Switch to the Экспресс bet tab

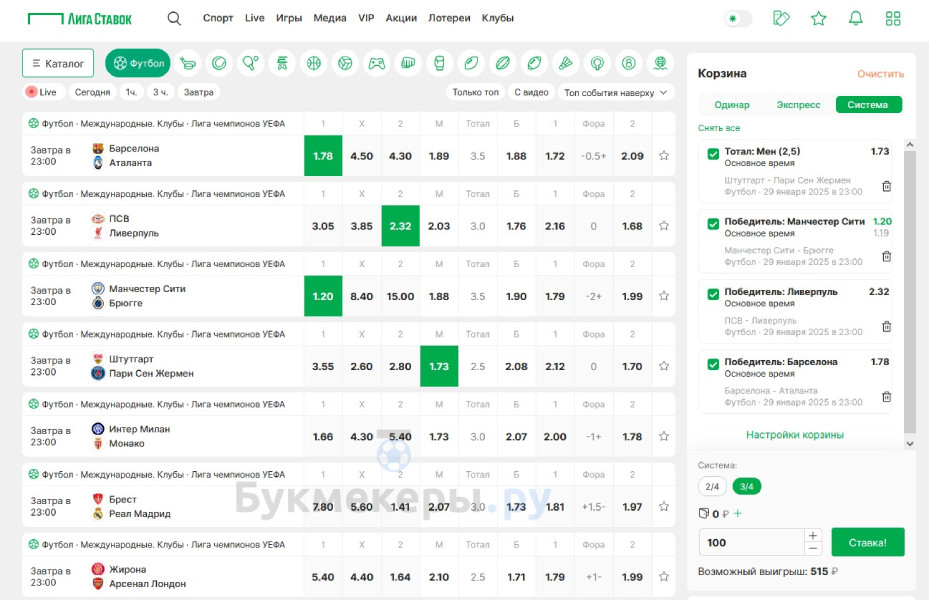798,105
